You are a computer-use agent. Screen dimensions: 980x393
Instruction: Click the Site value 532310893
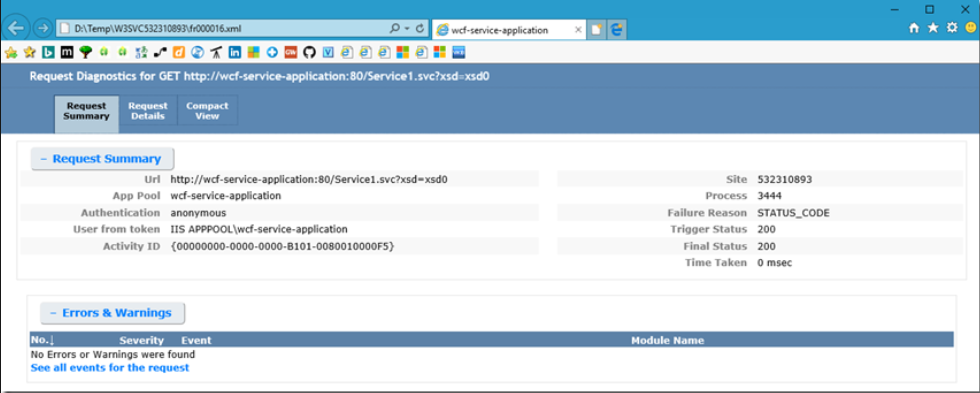click(784, 179)
